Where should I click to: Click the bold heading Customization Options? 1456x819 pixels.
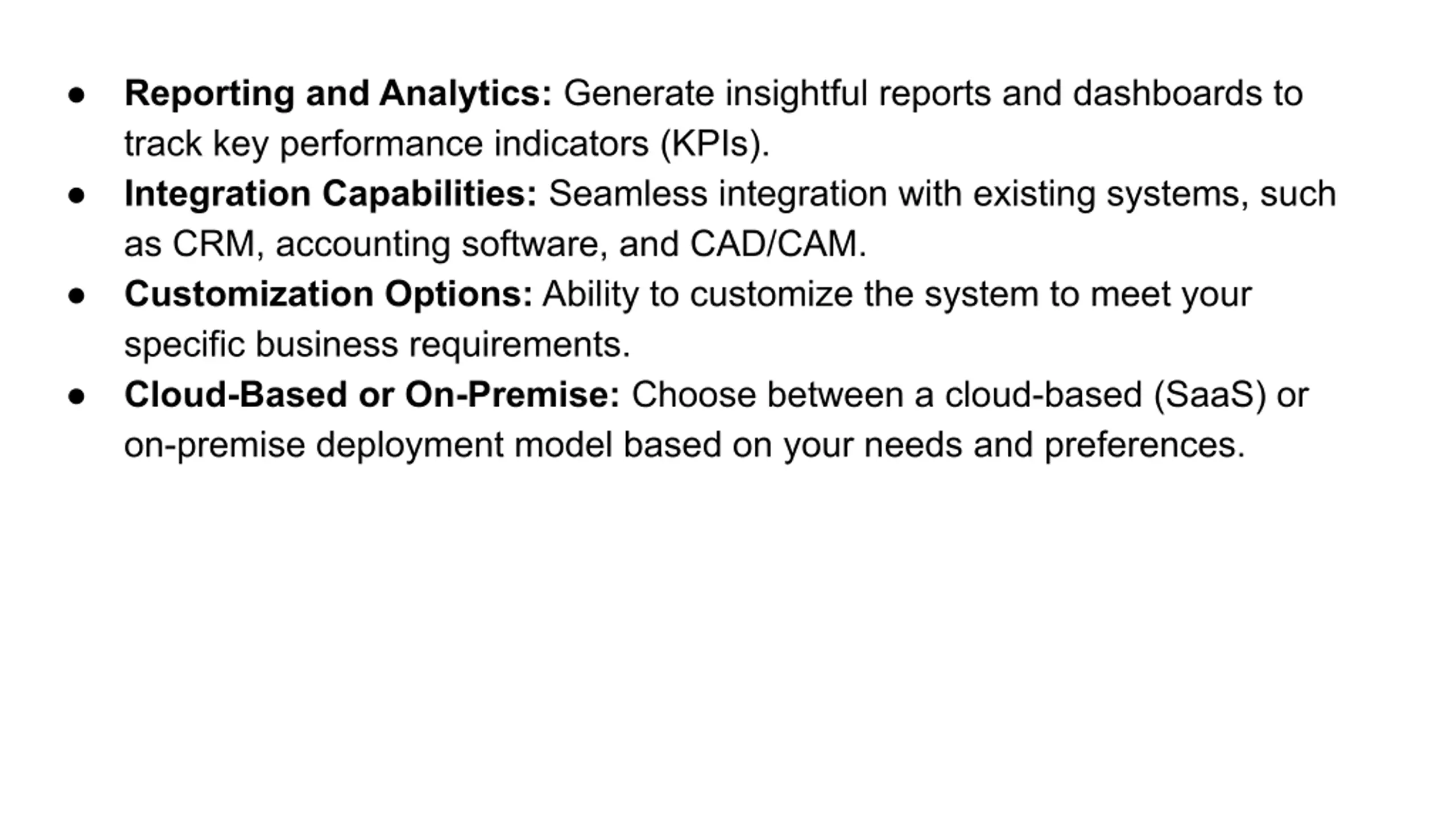click(328, 295)
